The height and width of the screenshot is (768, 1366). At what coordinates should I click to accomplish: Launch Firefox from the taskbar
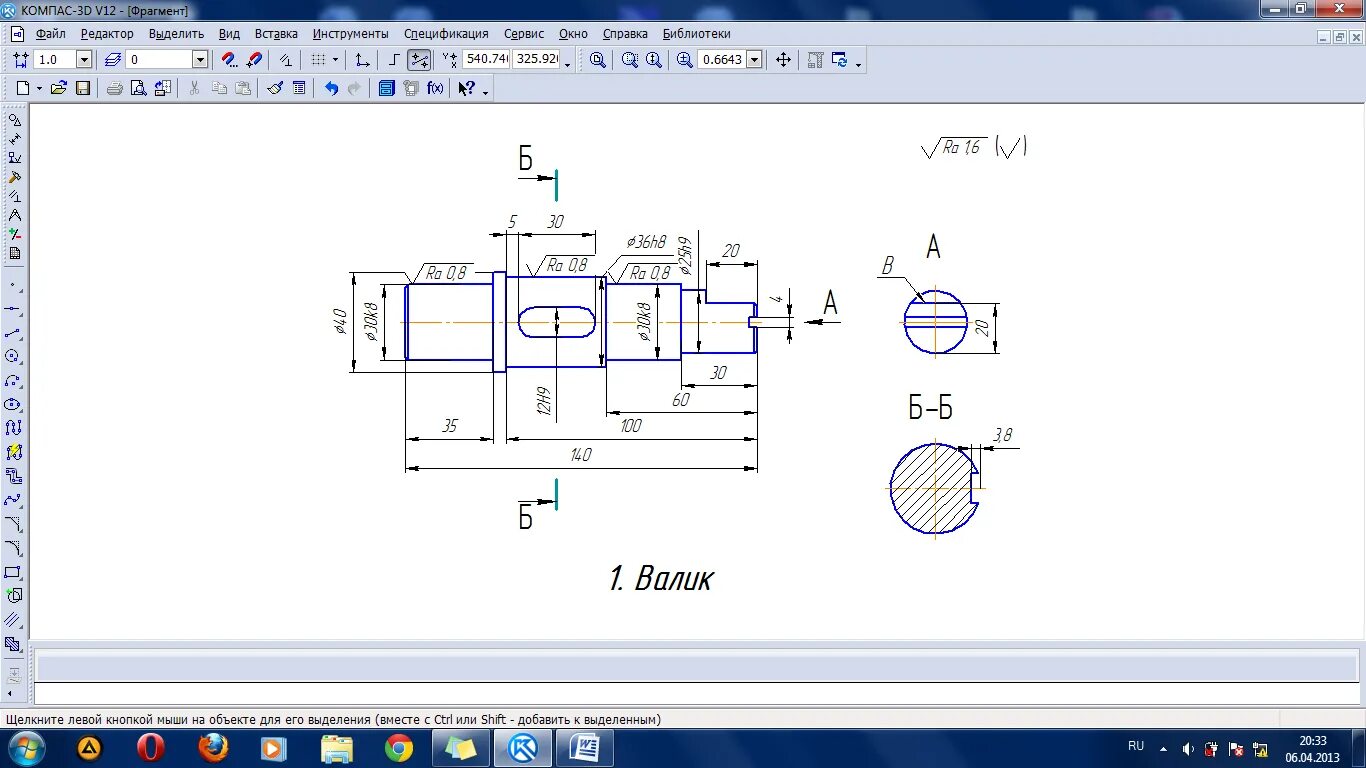tap(213, 748)
